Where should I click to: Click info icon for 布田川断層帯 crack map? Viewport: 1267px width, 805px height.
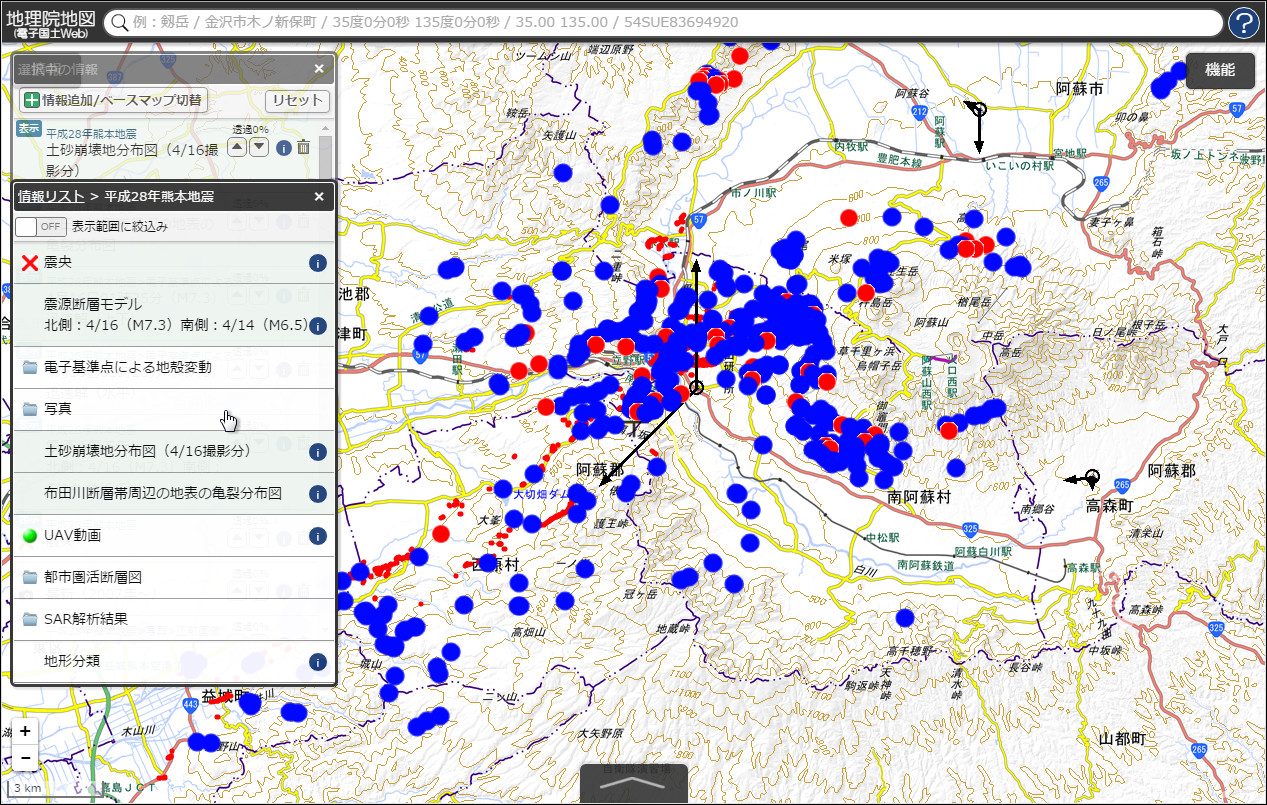[x=318, y=494]
